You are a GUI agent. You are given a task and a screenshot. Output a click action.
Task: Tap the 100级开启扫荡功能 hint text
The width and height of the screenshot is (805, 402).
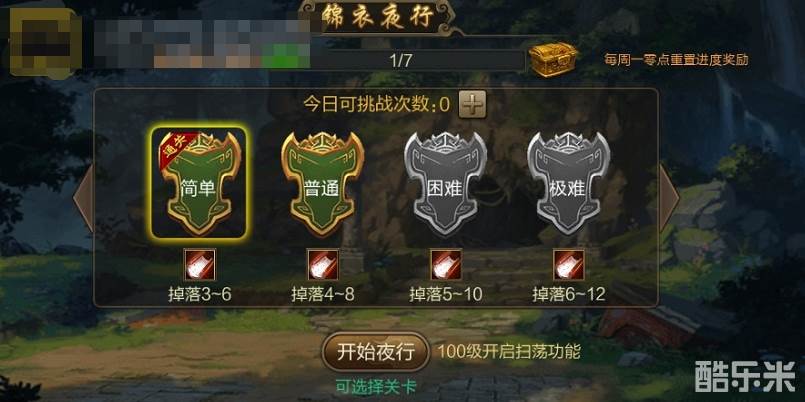[x=509, y=352]
